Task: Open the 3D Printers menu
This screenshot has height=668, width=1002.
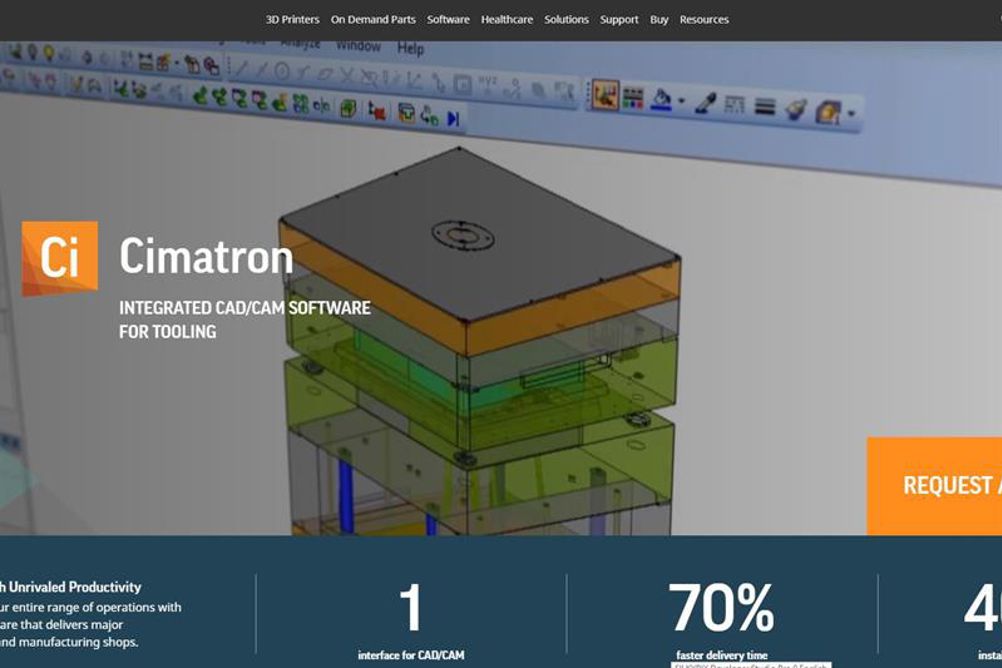Action: 292,20
